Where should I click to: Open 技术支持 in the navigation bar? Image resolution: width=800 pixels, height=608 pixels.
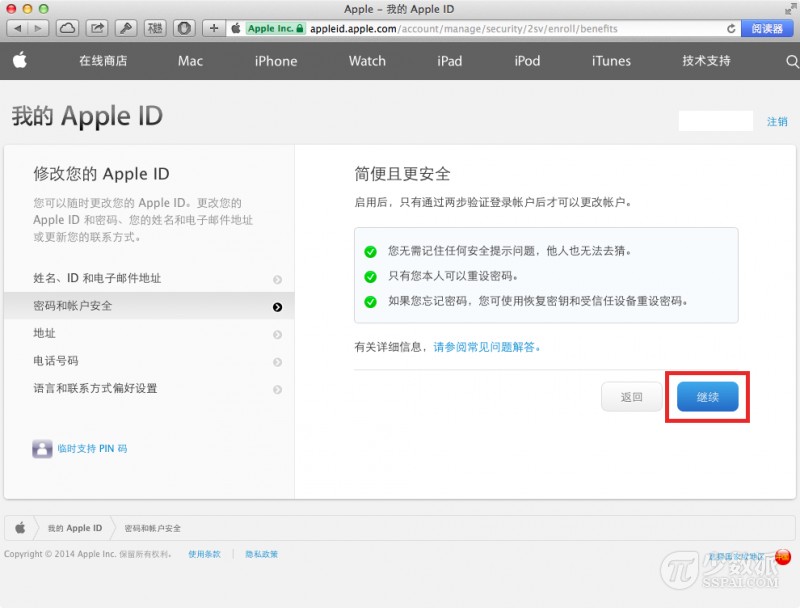pos(707,61)
